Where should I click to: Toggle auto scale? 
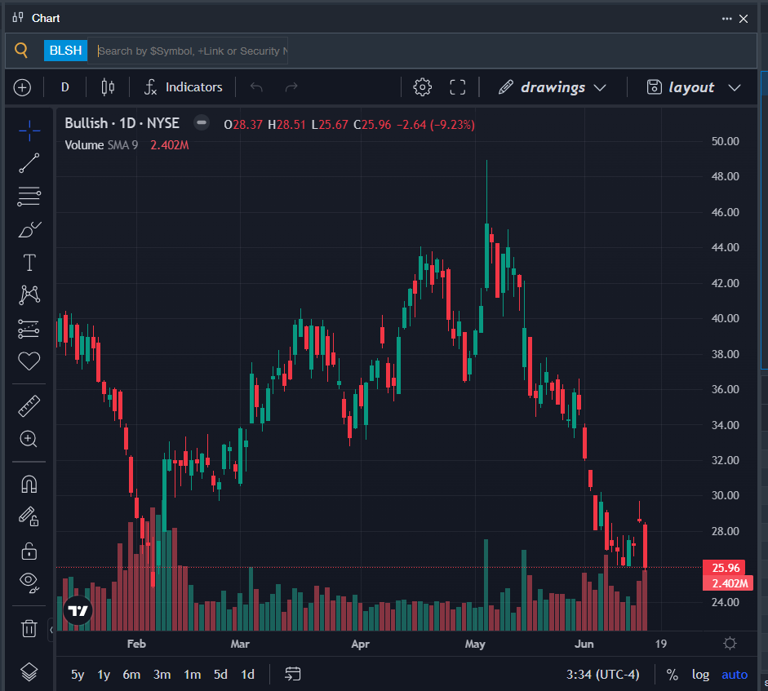(x=734, y=674)
